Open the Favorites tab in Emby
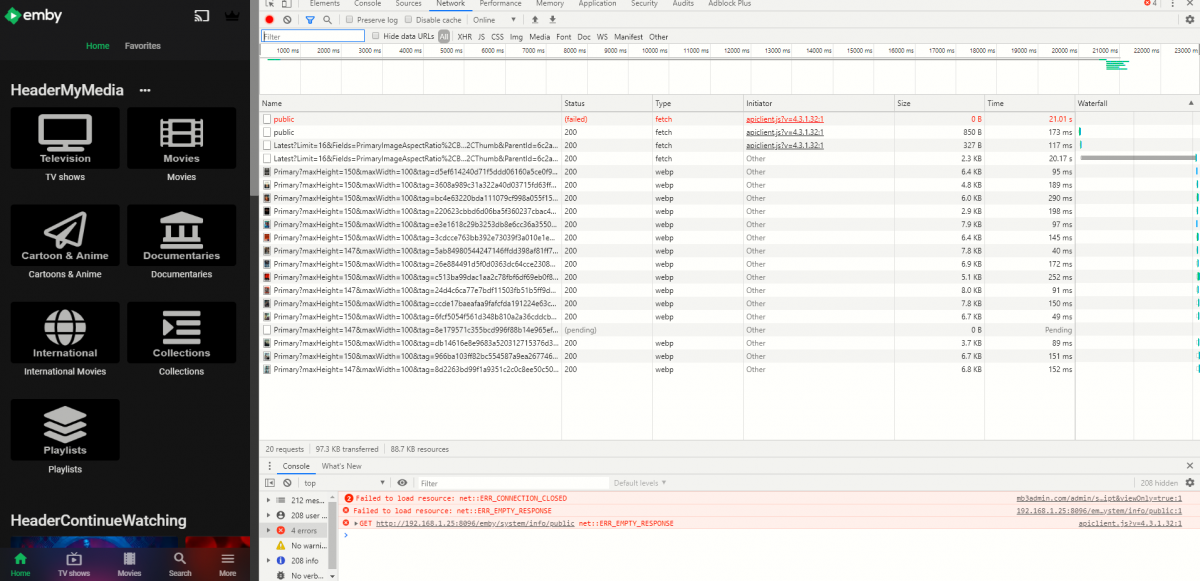This screenshot has height=581, width=1200. pyautogui.click(x=142, y=46)
